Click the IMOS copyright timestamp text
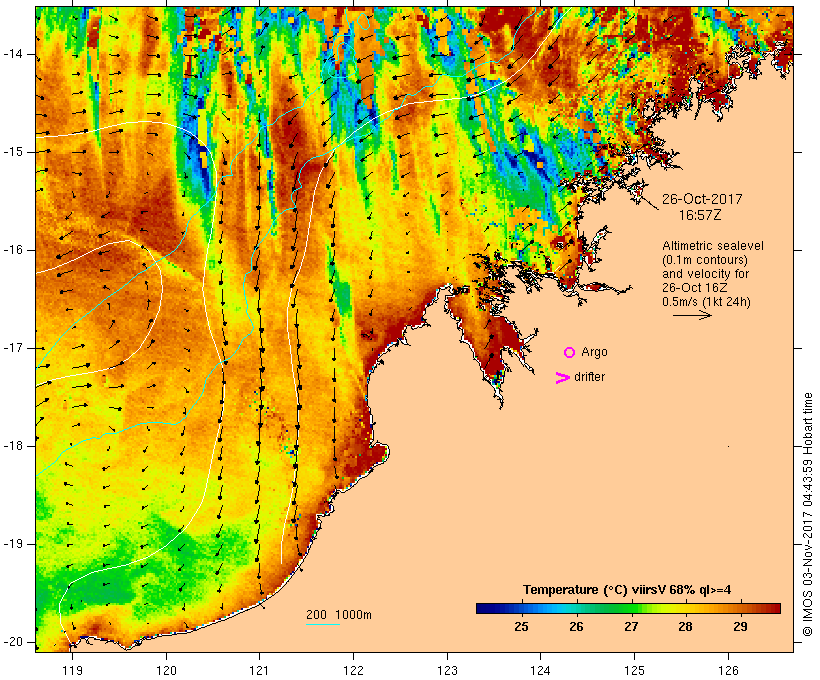The height and width of the screenshot is (680, 820). (x=807, y=514)
